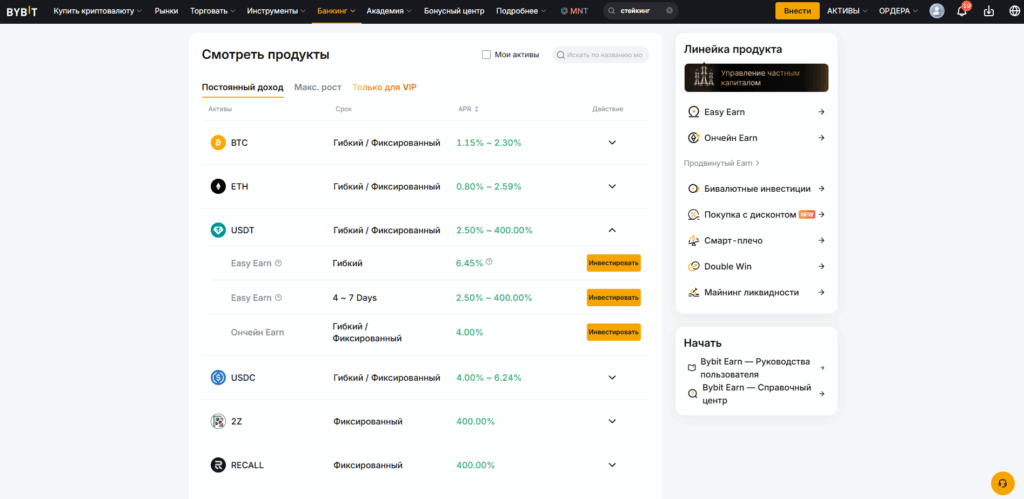Image resolution: width=1024 pixels, height=499 pixels.
Task: Click the Bybit logo in header
Action: click(23, 11)
